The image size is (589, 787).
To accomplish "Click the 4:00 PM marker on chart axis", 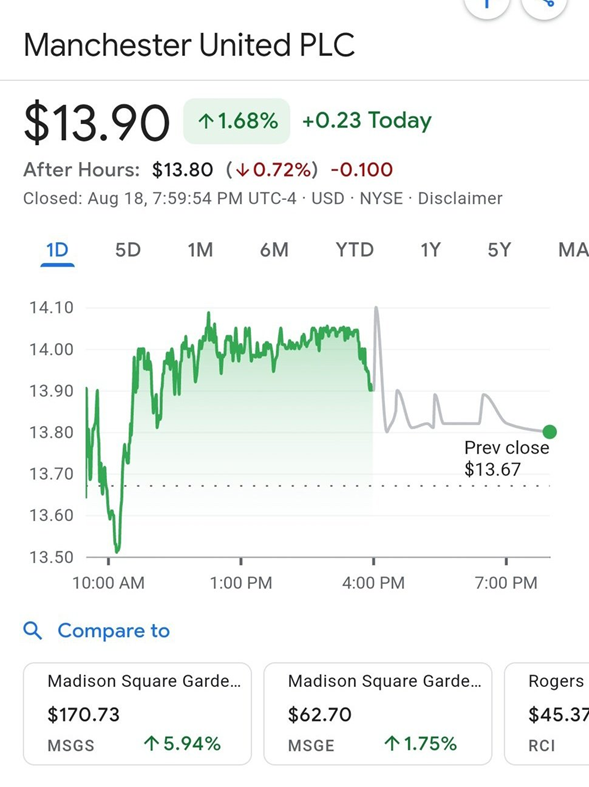I will [x=373, y=583].
